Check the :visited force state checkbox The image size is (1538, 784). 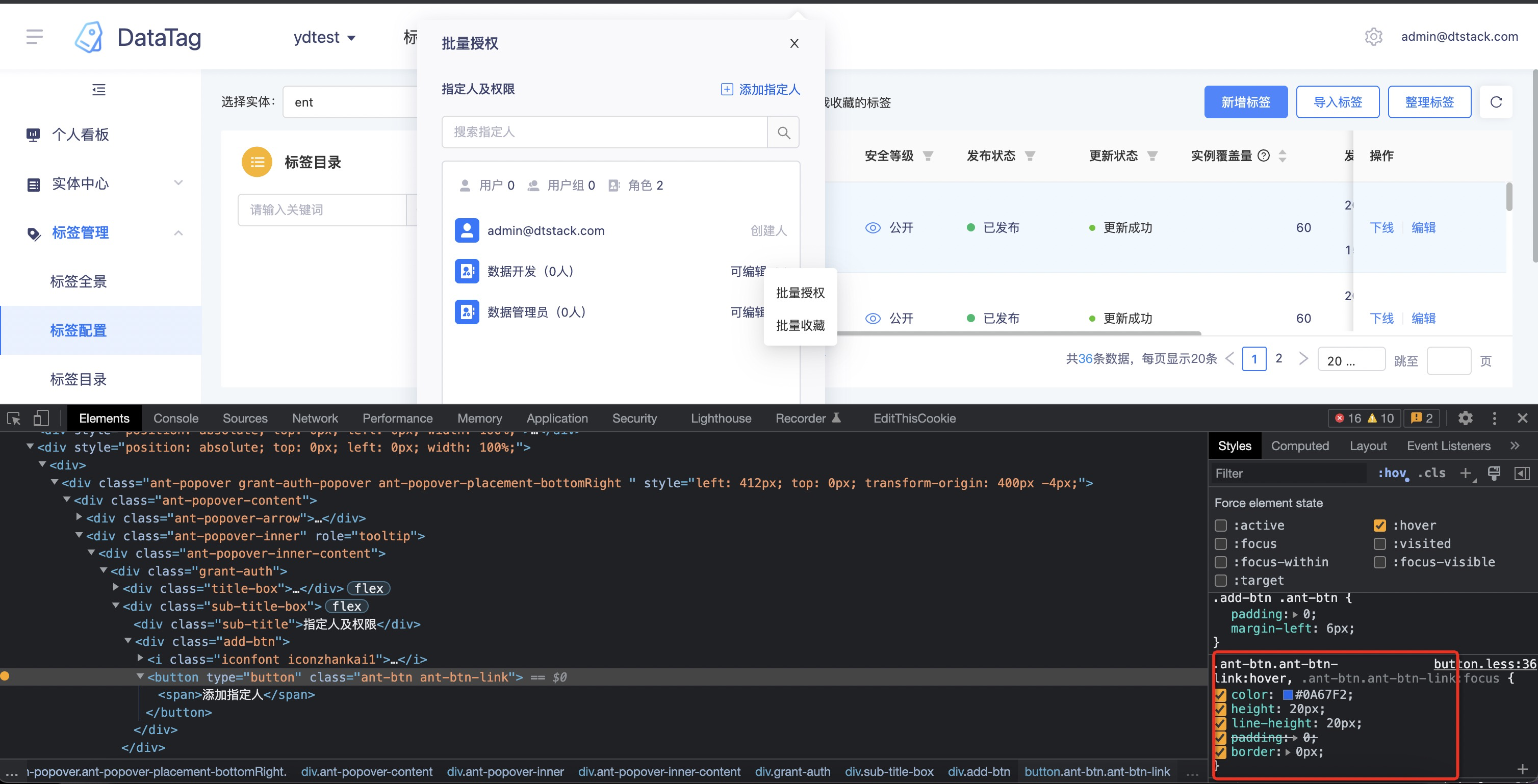click(1380, 544)
